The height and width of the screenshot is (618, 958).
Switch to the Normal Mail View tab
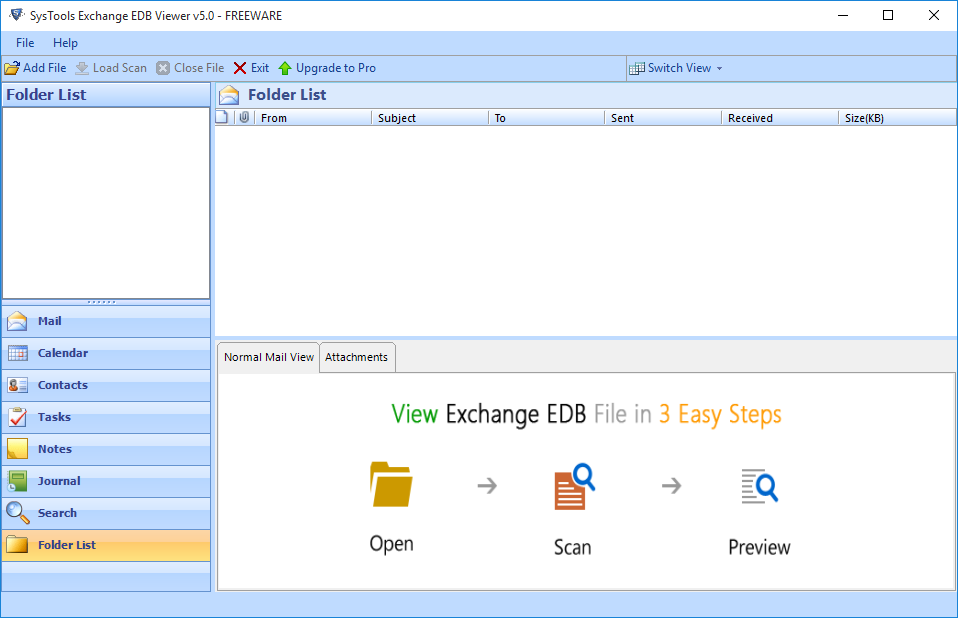pos(269,357)
